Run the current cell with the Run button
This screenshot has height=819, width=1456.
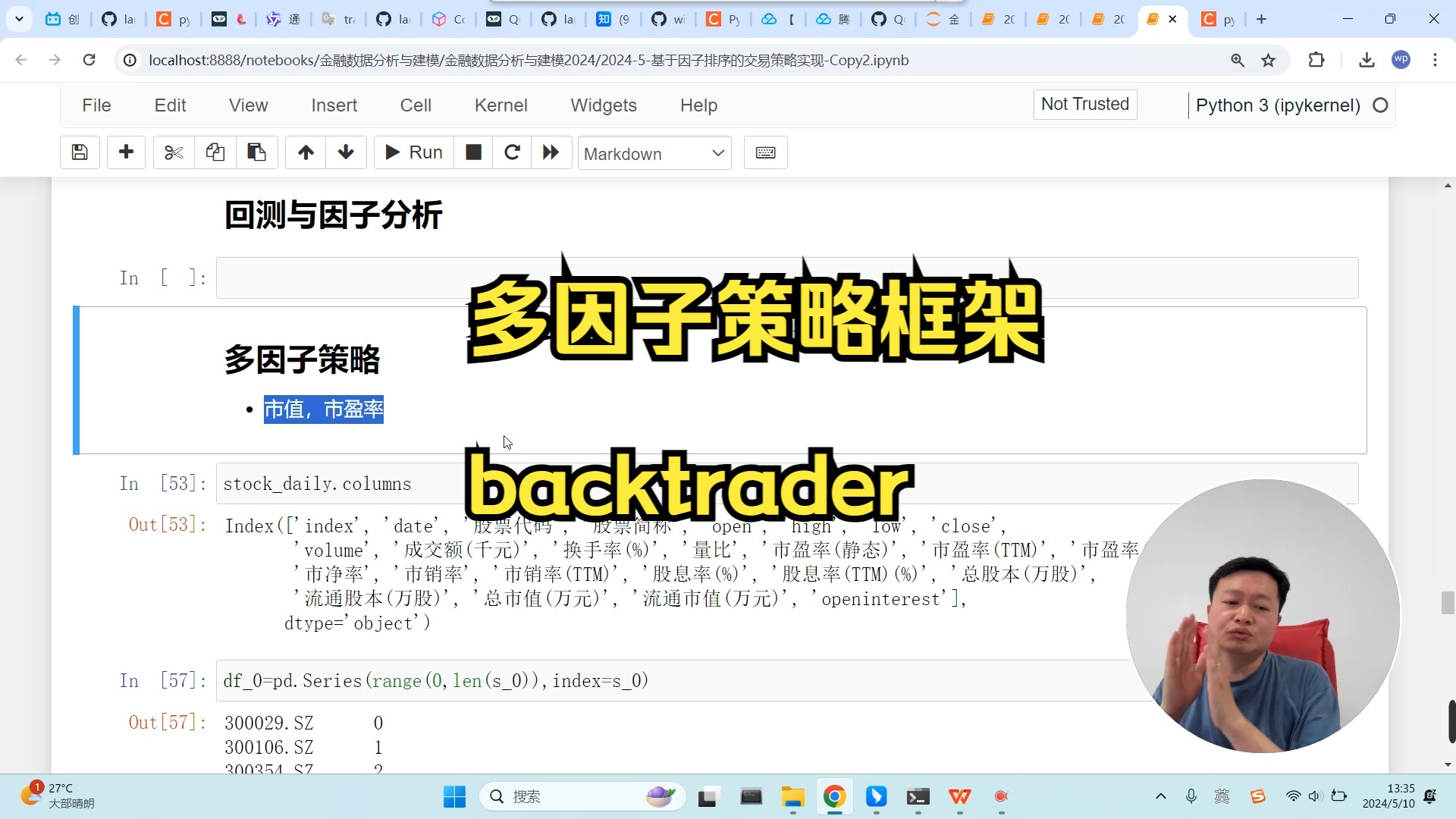point(414,152)
